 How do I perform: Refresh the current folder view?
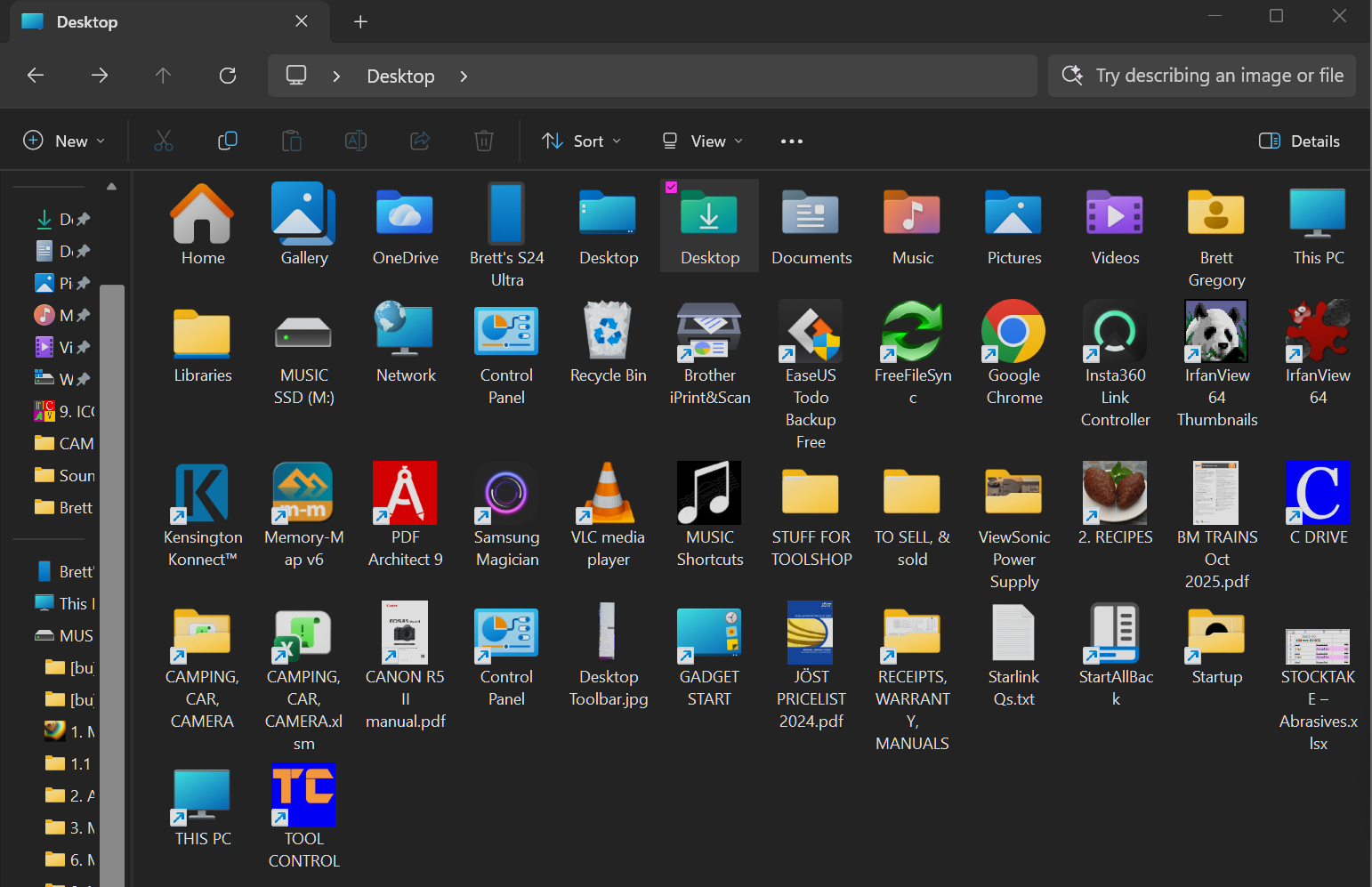tap(228, 76)
